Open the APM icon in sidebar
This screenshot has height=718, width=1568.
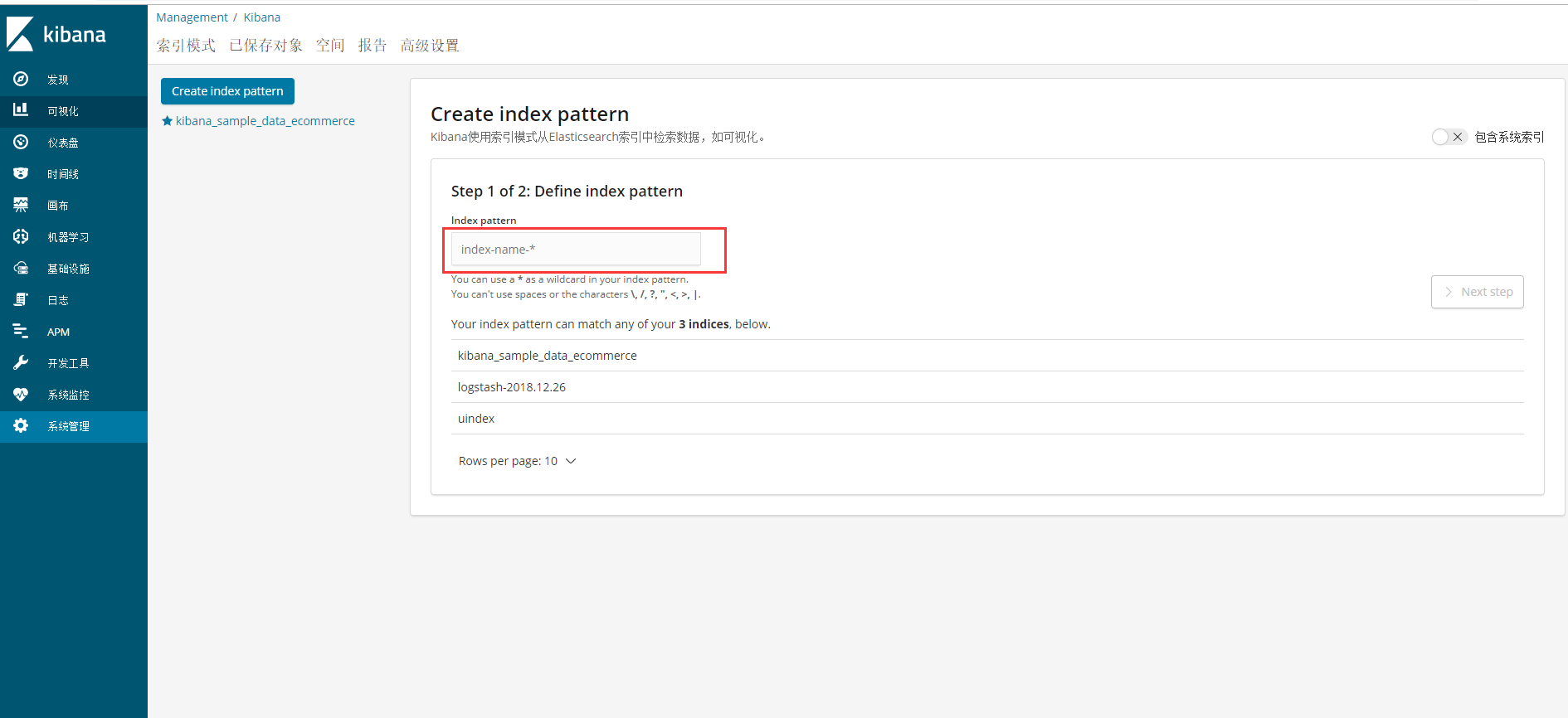tap(21, 331)
